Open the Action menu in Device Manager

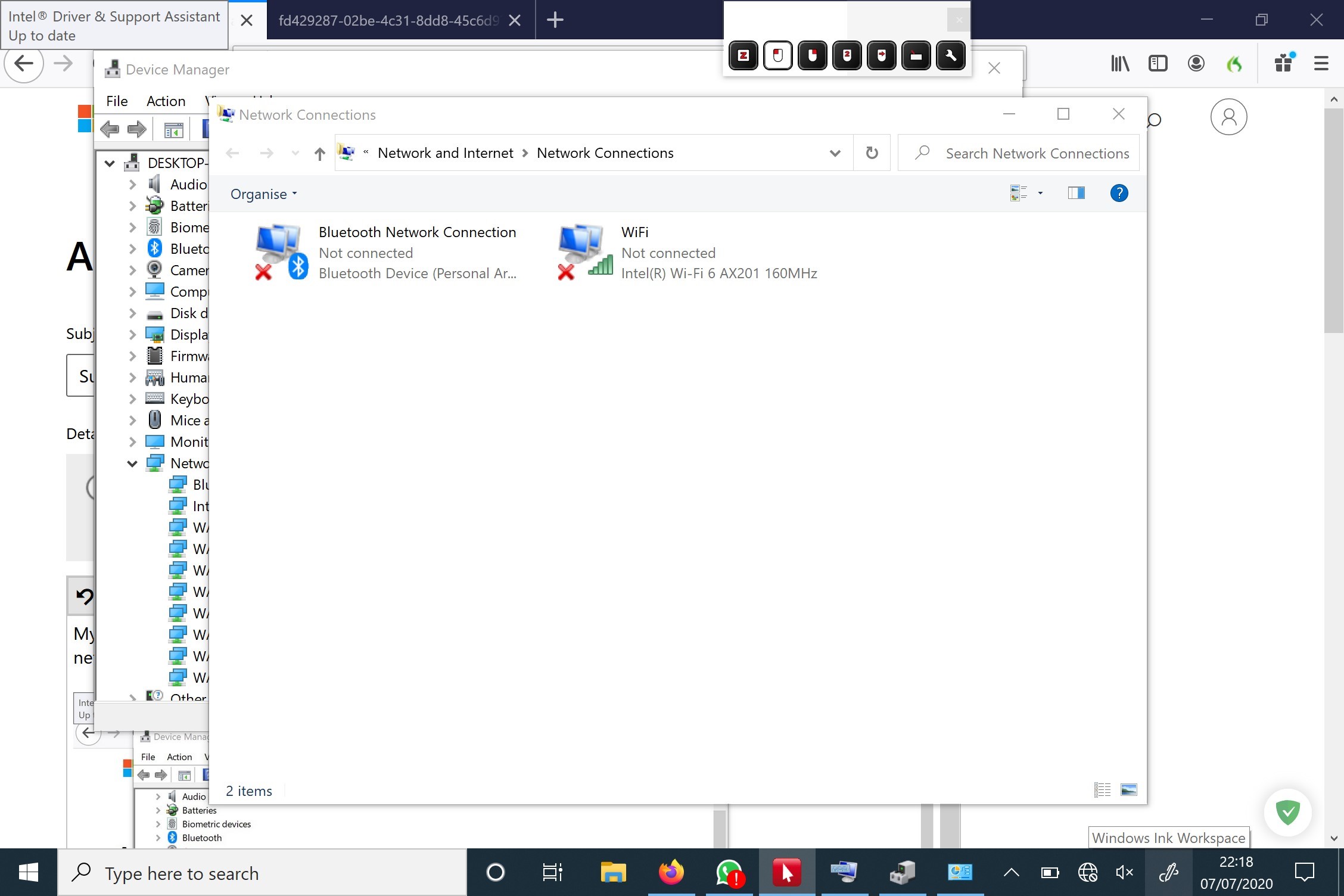pyautogui.click(x=166, y=101)
